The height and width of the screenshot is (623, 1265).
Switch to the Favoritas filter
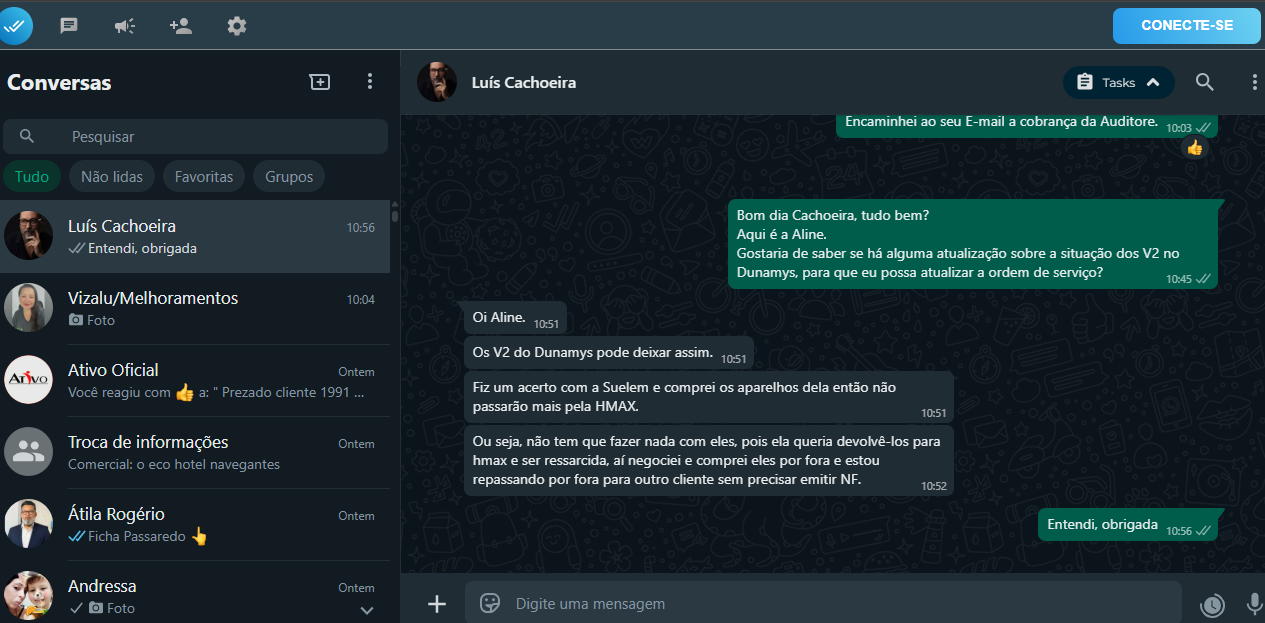click(x=204, y=177)
